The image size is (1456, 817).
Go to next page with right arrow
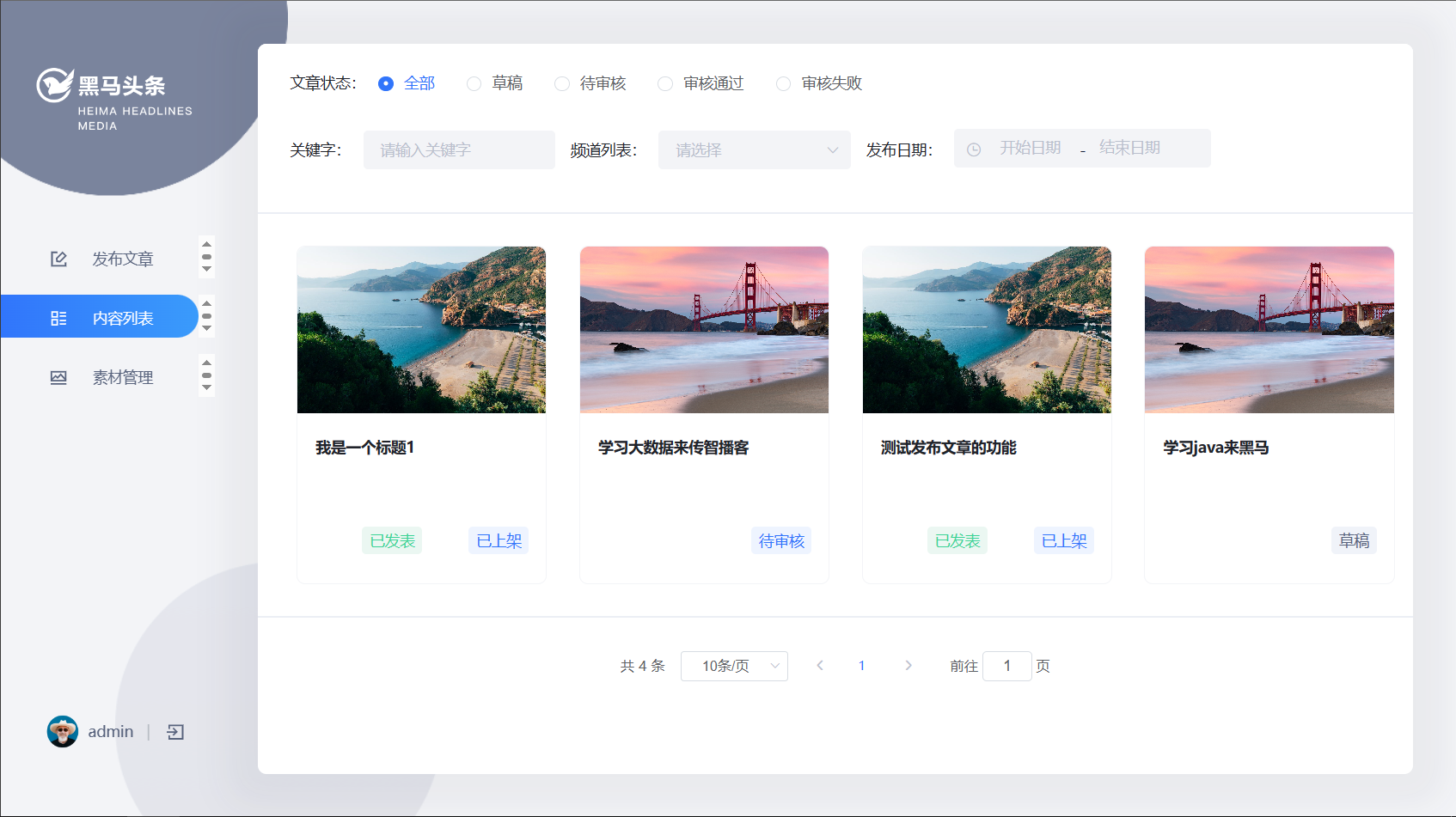908,666
